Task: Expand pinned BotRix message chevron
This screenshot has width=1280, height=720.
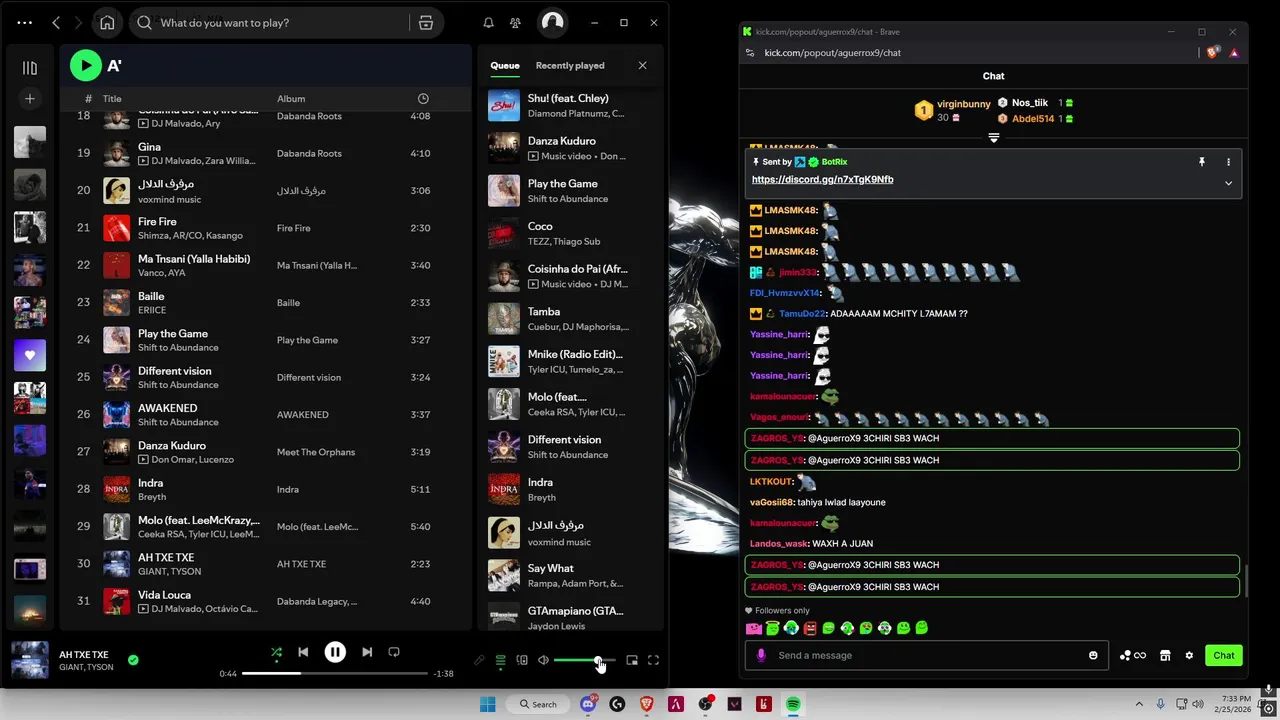Action: (1228, 183)
